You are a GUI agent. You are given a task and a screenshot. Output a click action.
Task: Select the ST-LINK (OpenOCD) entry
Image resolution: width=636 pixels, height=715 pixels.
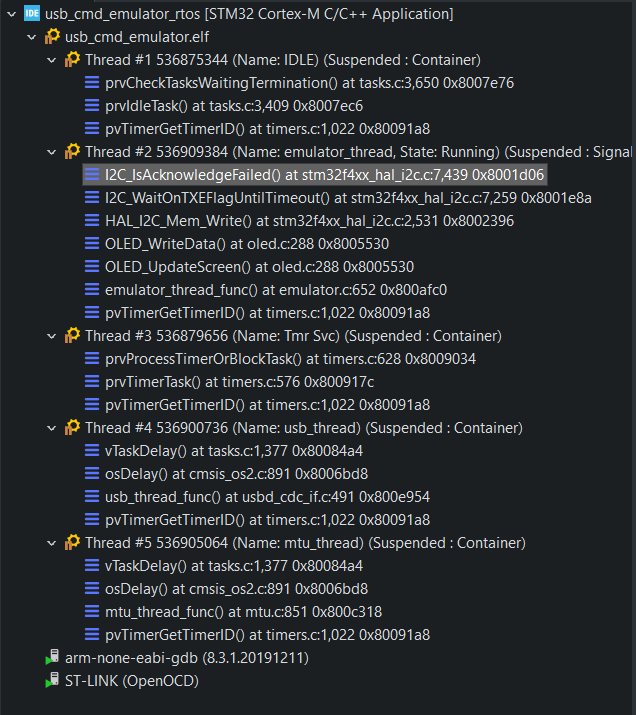(x=132, y=681)
